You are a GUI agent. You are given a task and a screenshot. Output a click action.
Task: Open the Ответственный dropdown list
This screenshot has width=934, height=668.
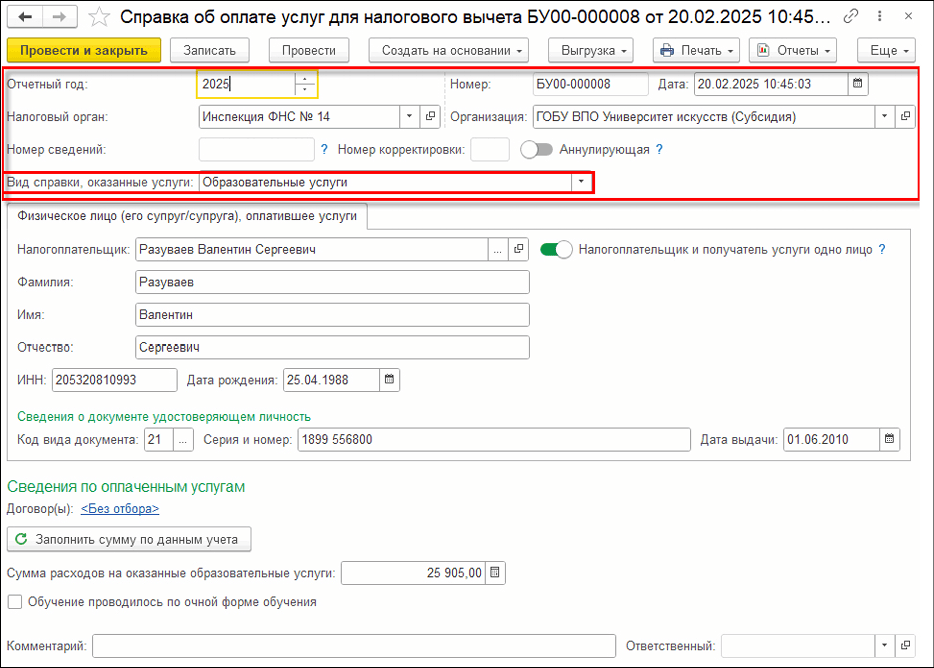pos(883,646)
